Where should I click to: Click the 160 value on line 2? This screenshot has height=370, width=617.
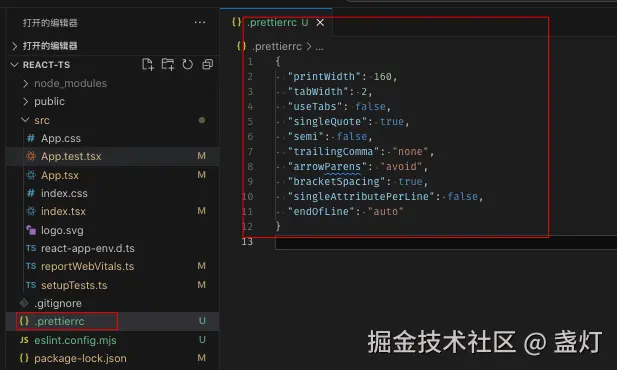point(382,76)
